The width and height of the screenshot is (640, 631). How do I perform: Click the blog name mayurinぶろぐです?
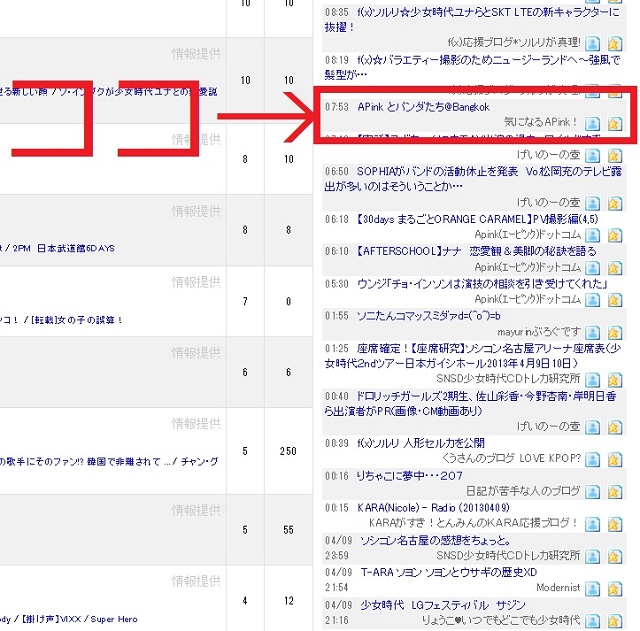pyautogui.click(x=538, y=332)
